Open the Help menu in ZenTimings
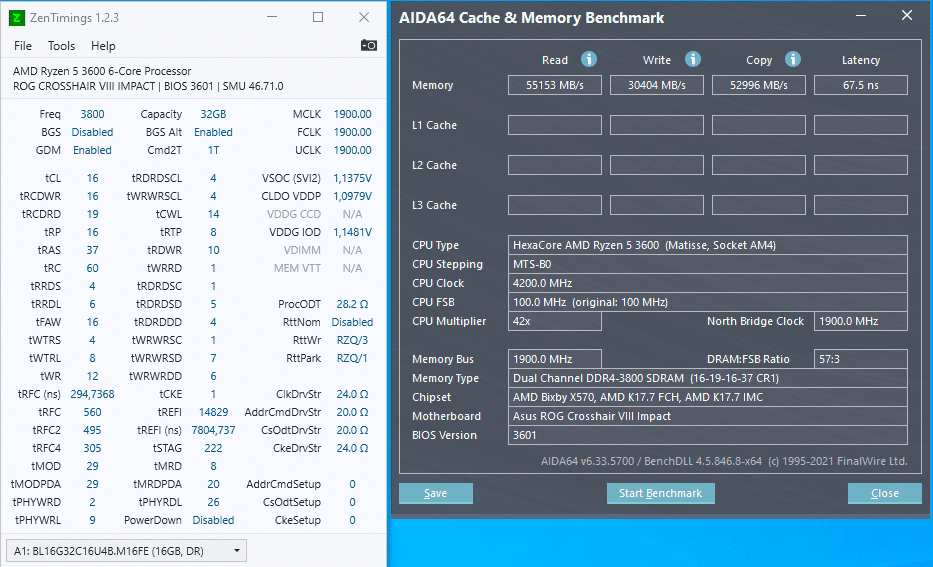The image size is (933, 567). 103,46
